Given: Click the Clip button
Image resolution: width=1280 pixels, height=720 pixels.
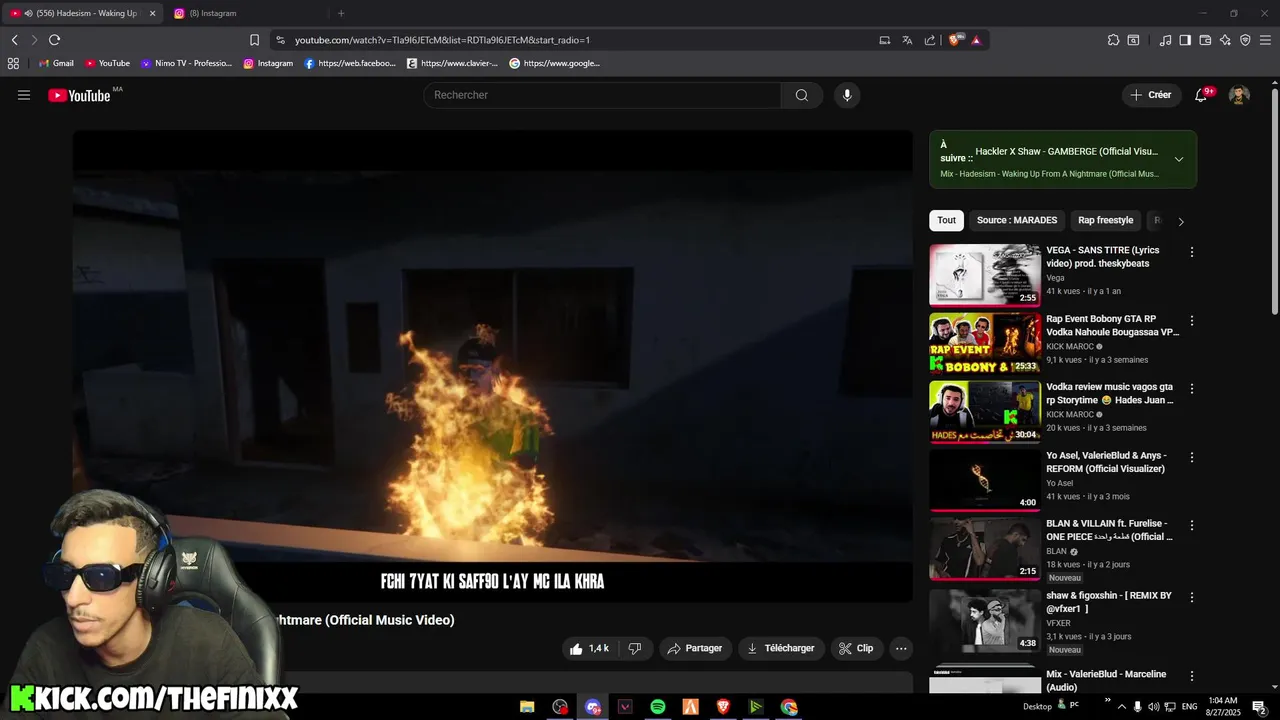Looking at the screenshot, I should [856, 648].
